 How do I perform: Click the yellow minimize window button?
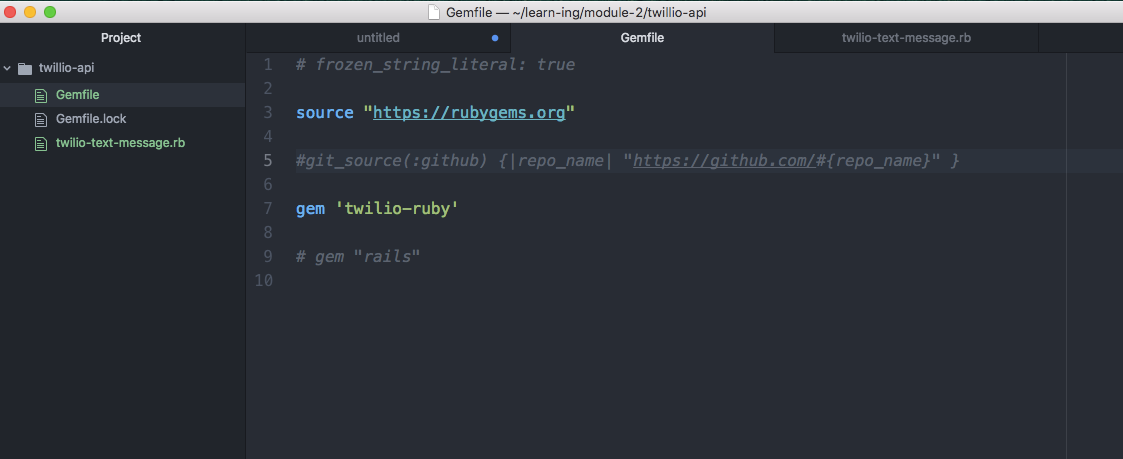(30, 12)
